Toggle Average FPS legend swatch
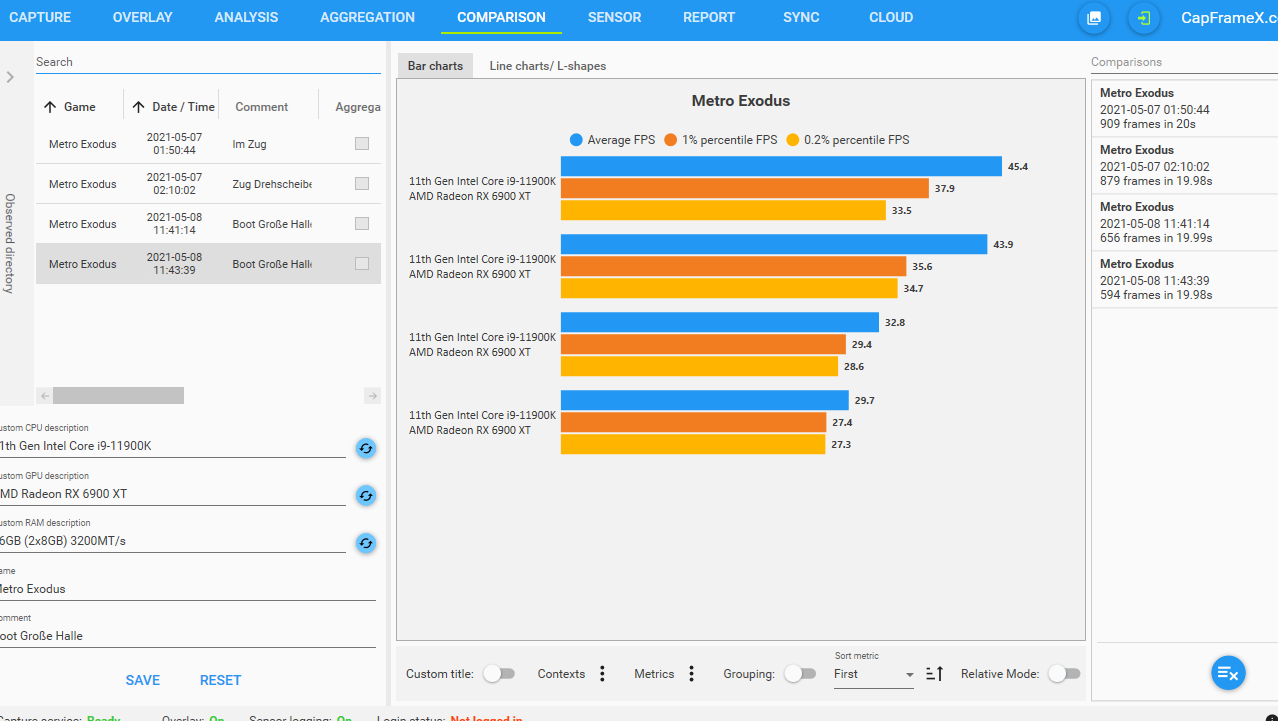The height and width of the screenshot is (721, 1278). (576, 140)
